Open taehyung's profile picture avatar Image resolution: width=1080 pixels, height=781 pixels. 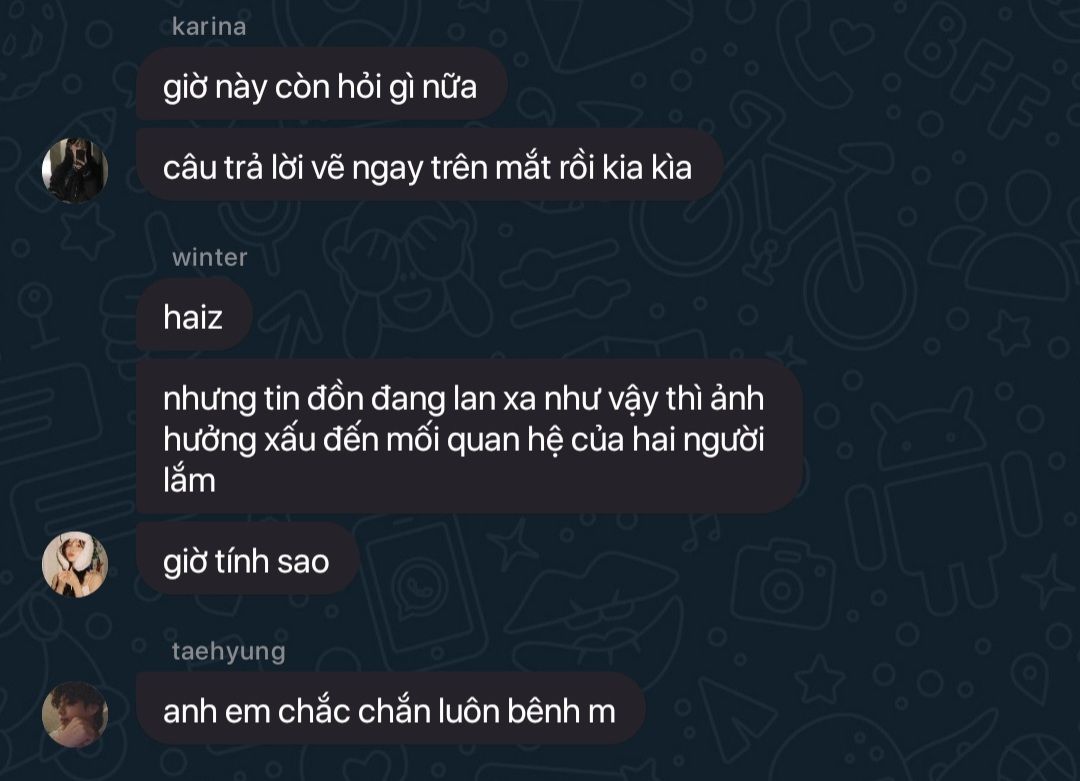click(x=75, y=714)
